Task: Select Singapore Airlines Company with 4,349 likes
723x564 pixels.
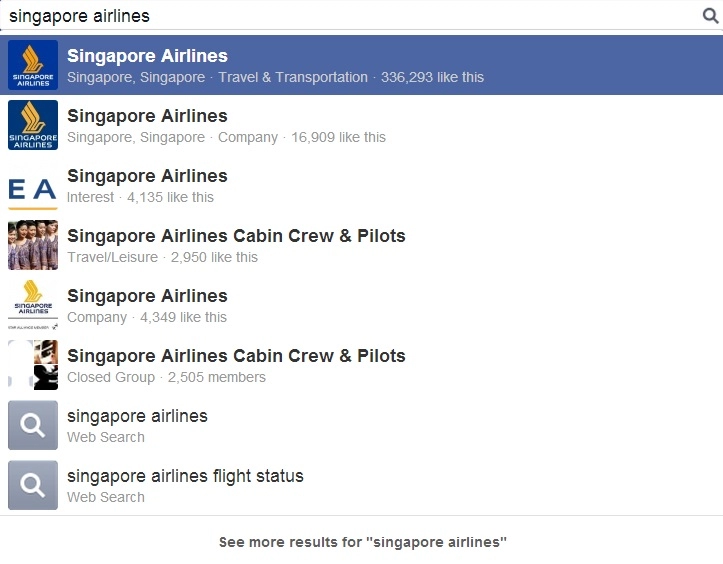Action: pyautogui.click(x=362, y=305)
